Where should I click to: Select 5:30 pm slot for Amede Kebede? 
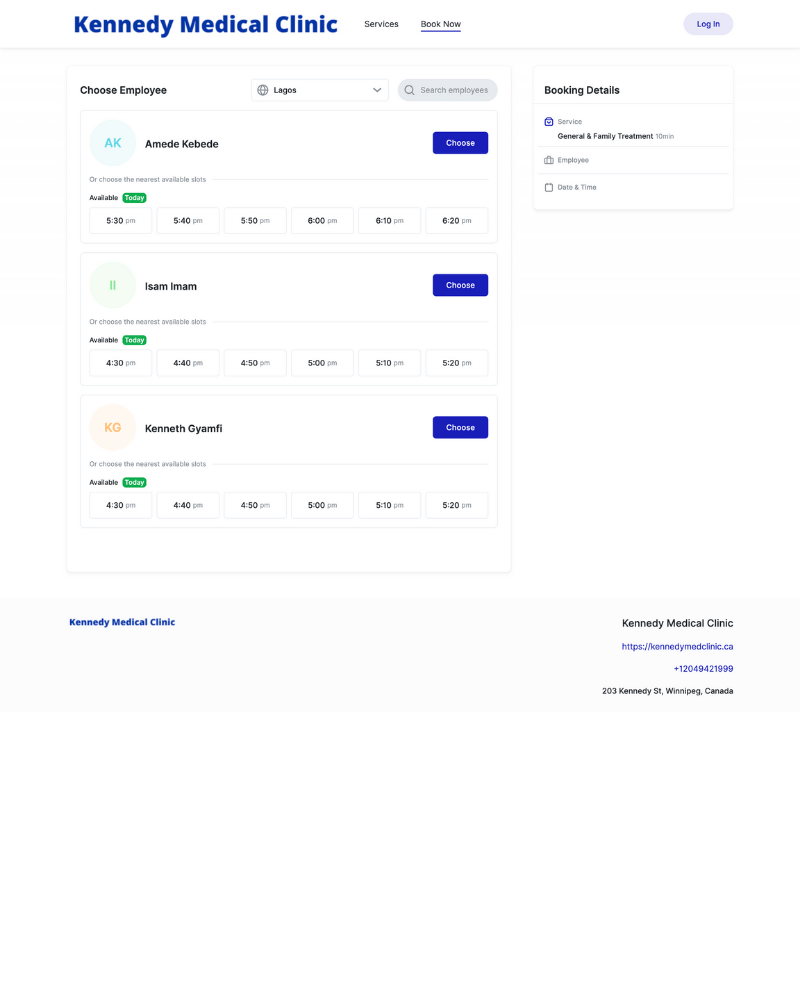pos(121,221)
